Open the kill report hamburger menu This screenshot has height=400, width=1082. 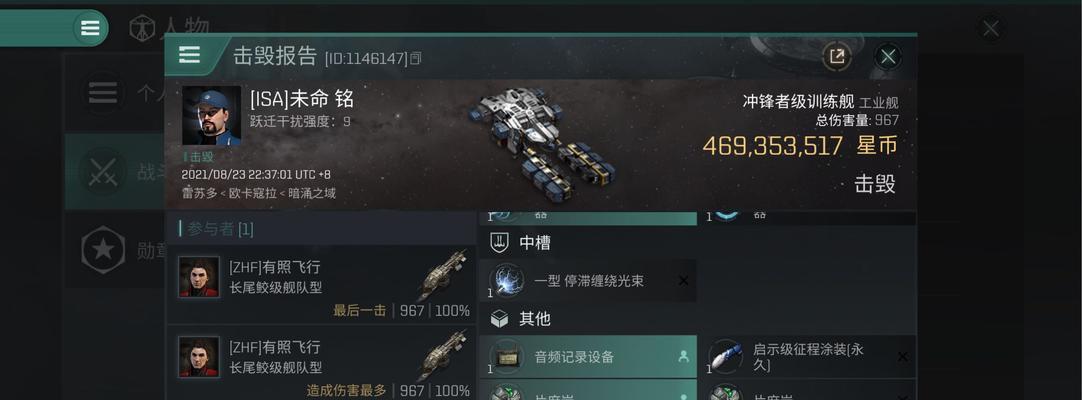tap(189, 55)
